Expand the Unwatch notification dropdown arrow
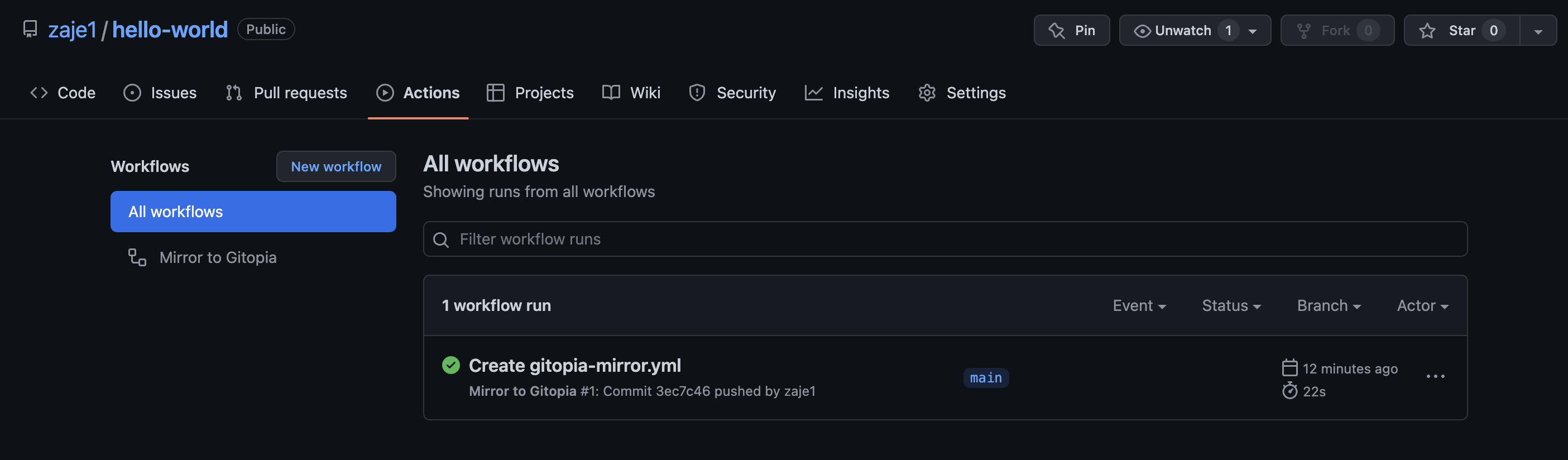Viewport: 1568px width, 460px height. tap(1253, 31)
